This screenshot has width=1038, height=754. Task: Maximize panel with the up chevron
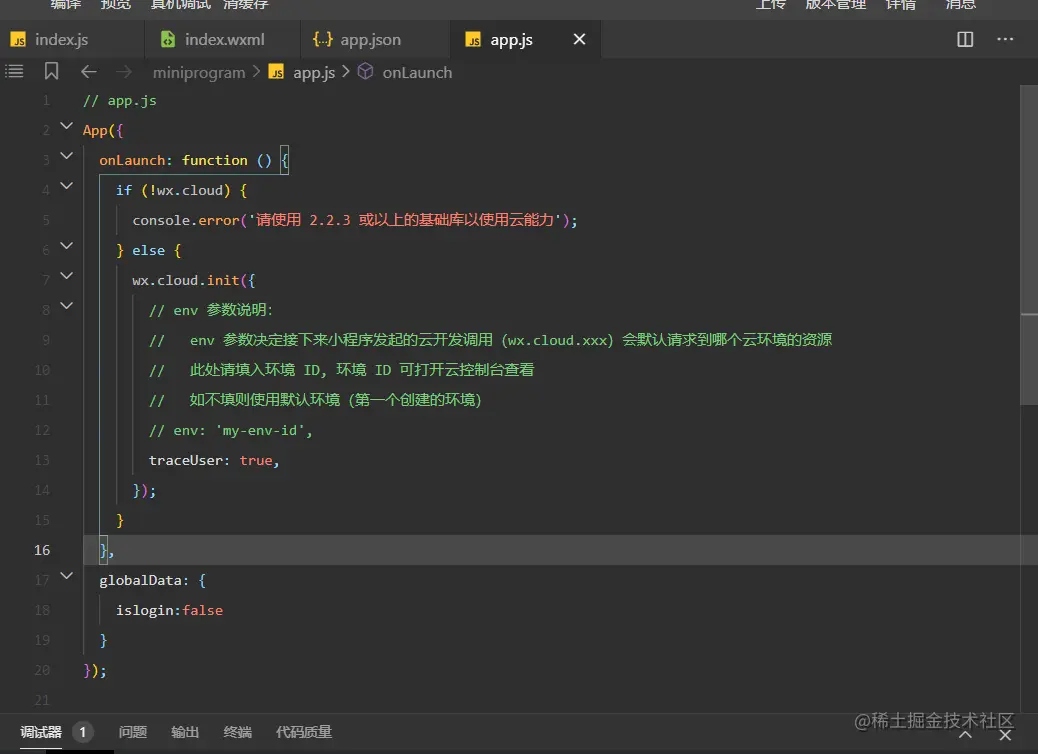coord(965,734)
